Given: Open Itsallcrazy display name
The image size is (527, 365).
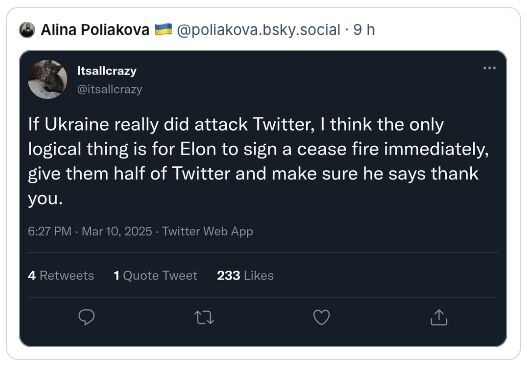Looking at the screenshot, I should [x=107, y=71].
